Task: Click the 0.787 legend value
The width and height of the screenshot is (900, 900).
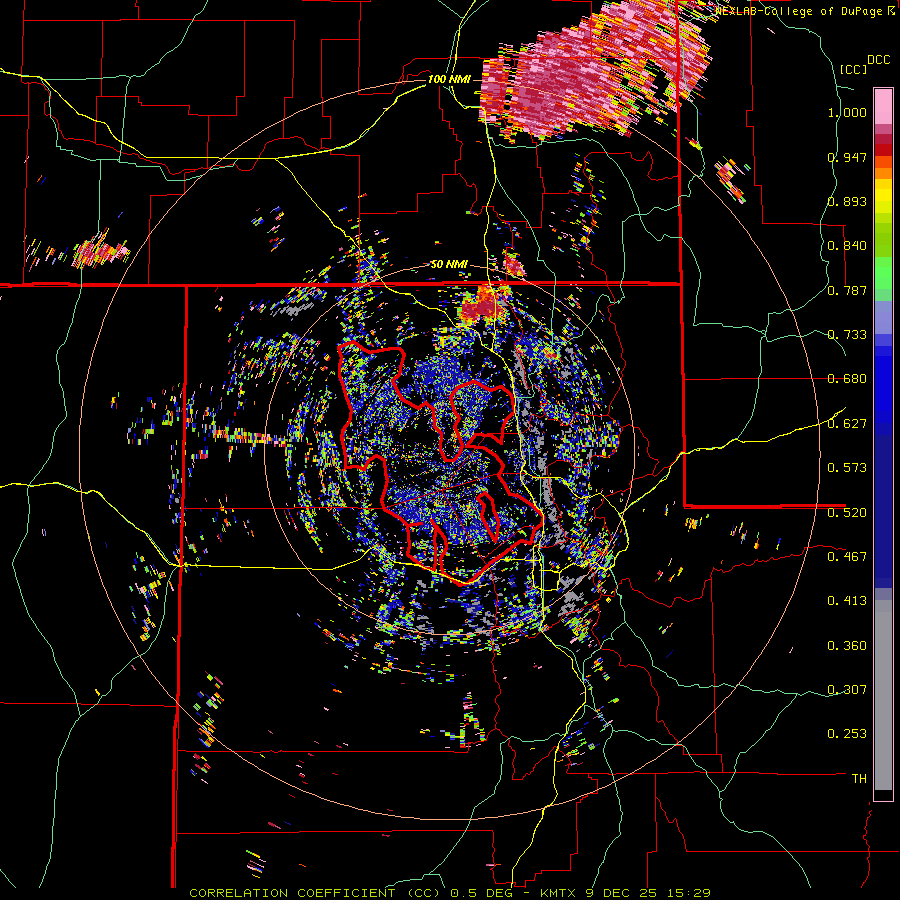Action: [x=847, y=290]
